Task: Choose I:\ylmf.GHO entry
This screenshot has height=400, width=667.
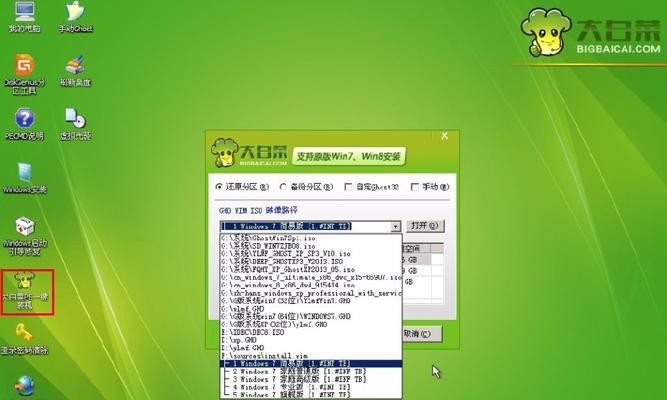Action: pos(311,348)
